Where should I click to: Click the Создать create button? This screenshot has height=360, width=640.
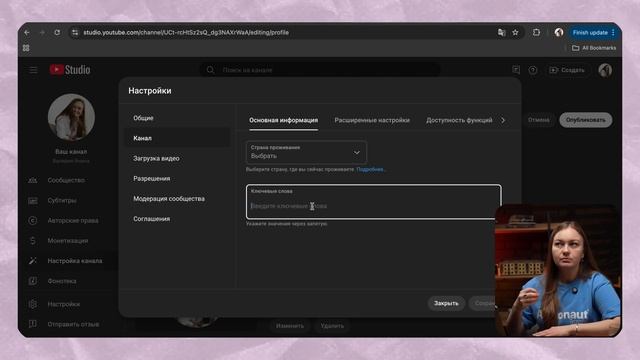pyautogui.click(x=567, y=70)
